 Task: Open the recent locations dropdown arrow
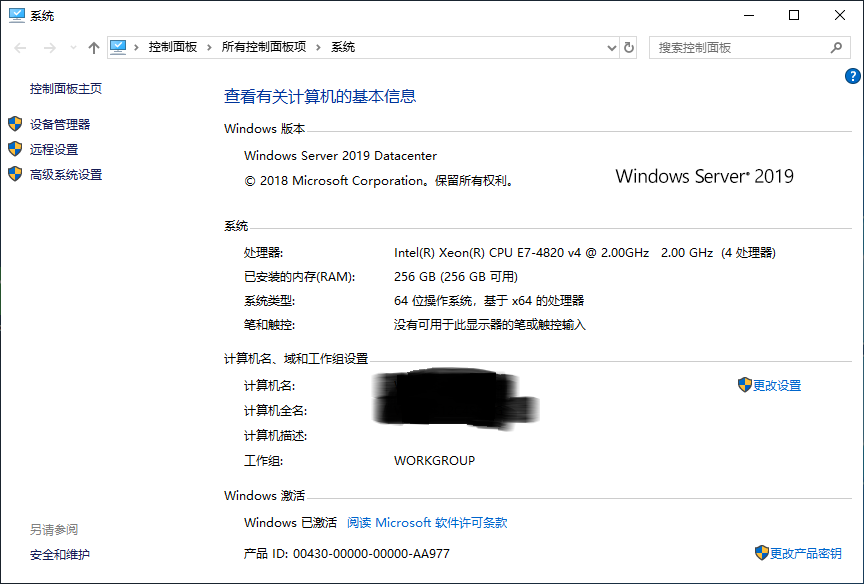(x=73, y=48)
